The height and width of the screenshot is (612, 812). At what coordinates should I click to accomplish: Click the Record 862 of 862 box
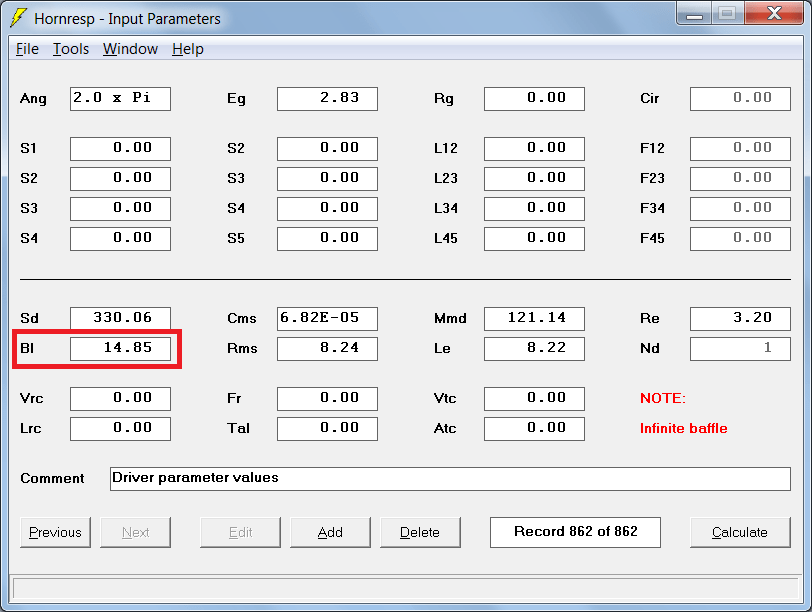coord(575,532)
